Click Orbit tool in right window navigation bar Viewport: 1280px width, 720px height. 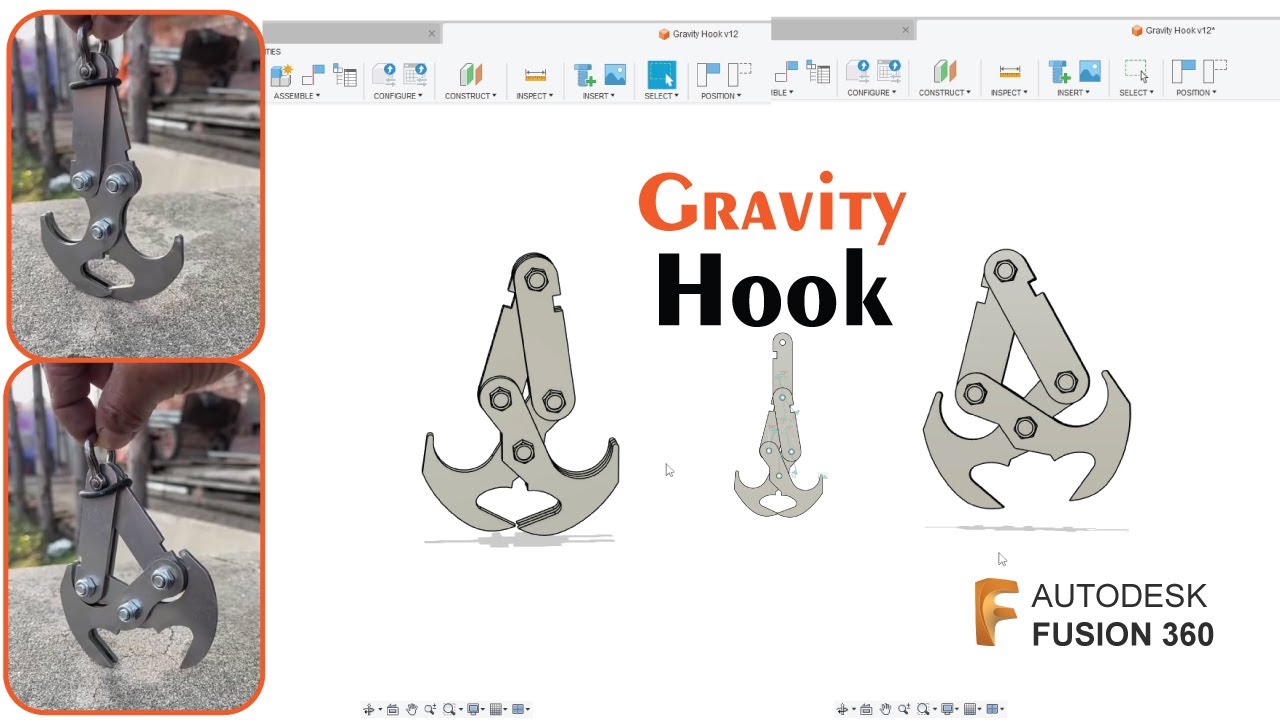842,709
